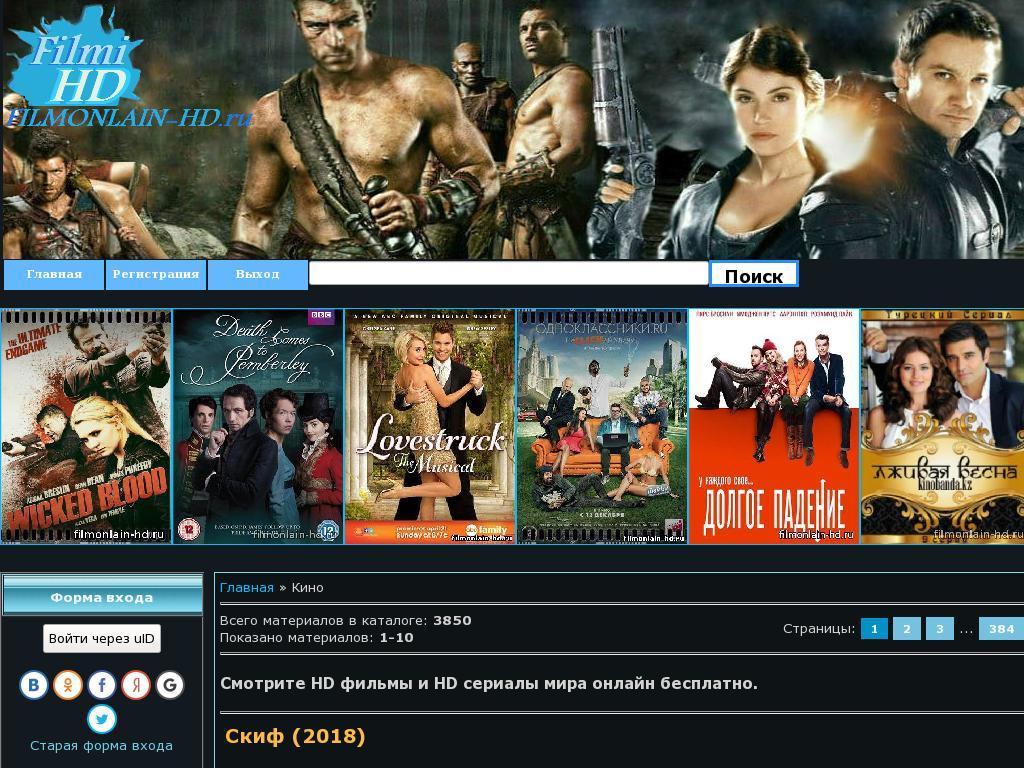Sign in with the Google icon

point(170,685)
